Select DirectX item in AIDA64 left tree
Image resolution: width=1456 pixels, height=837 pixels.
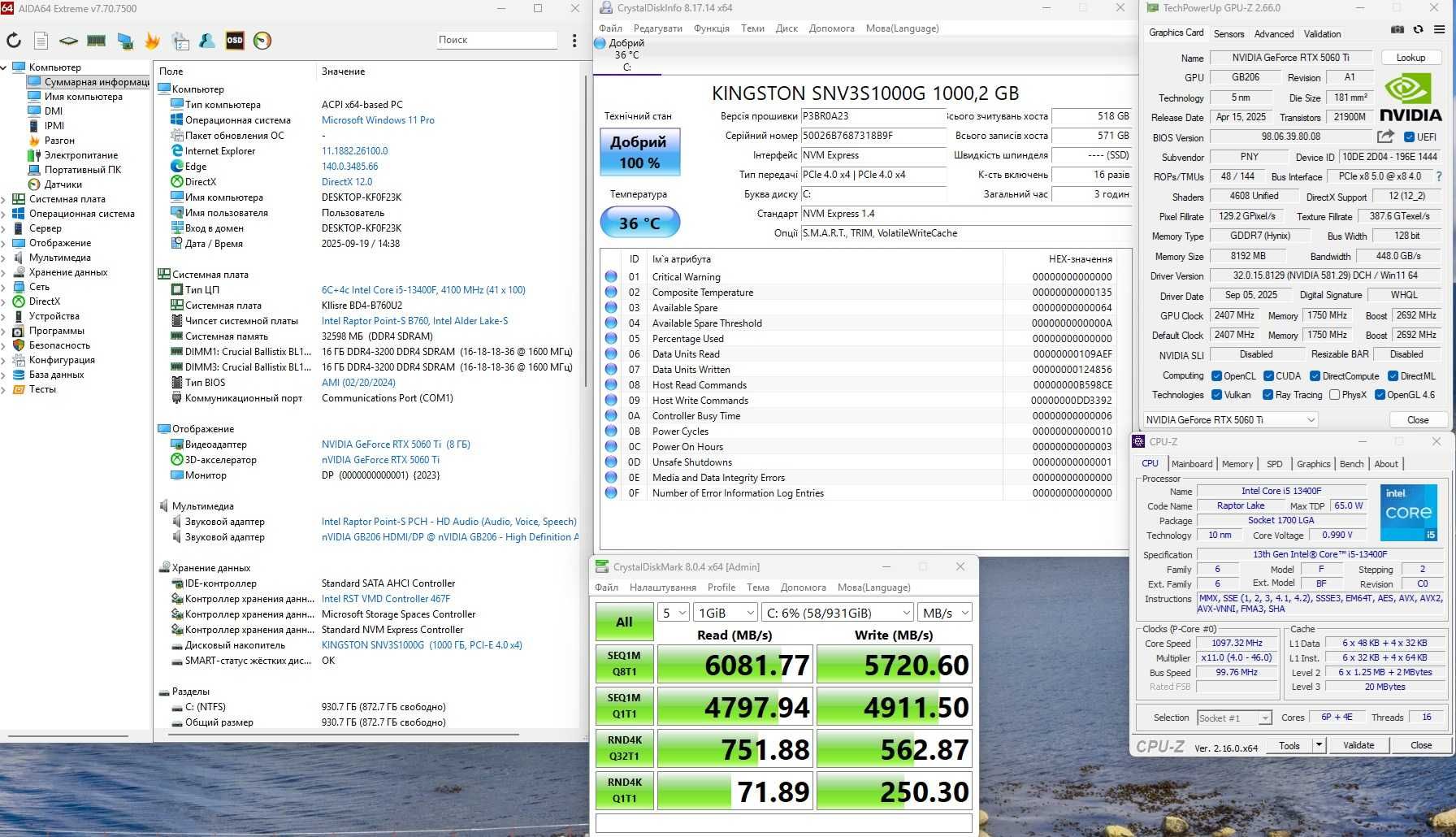(x=45, y=301)
